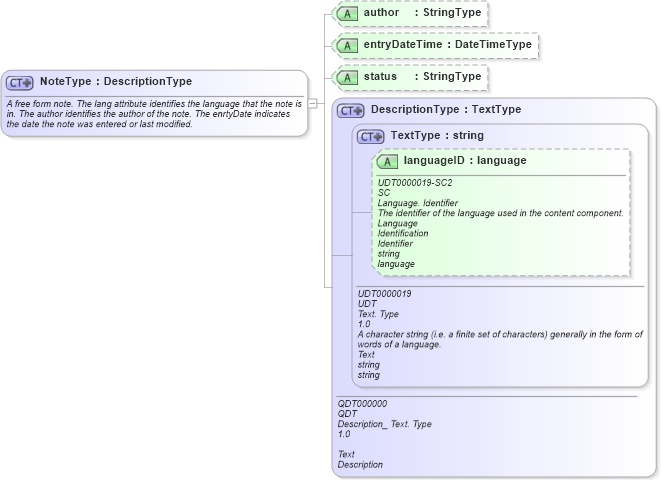The image size is (661, 480).
Task: Click the 'A character string' definition text
Action: [x=500, y=339]
